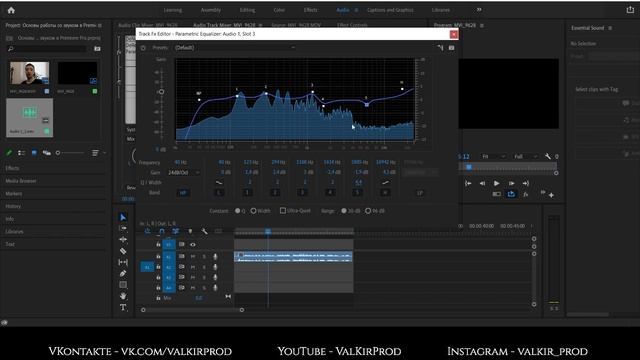This screenshot has width=640, height=360.
Task: Select the Razor tool
Action: (x=123, y=251)
